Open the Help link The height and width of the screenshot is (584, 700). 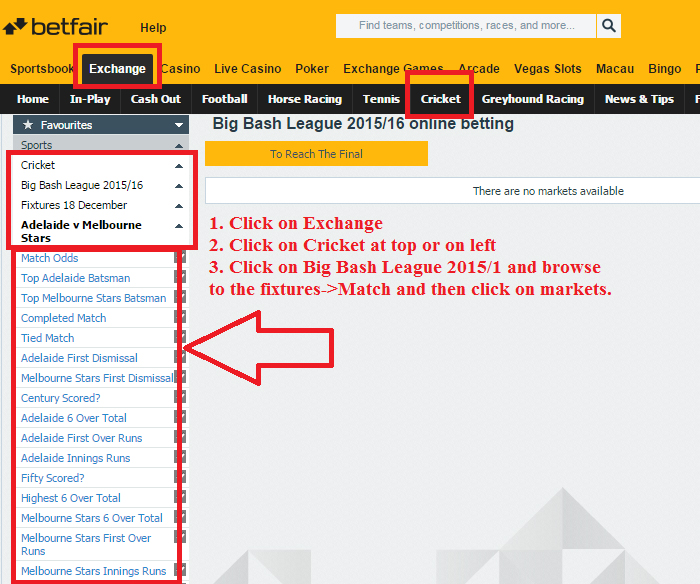coord(153,28)
